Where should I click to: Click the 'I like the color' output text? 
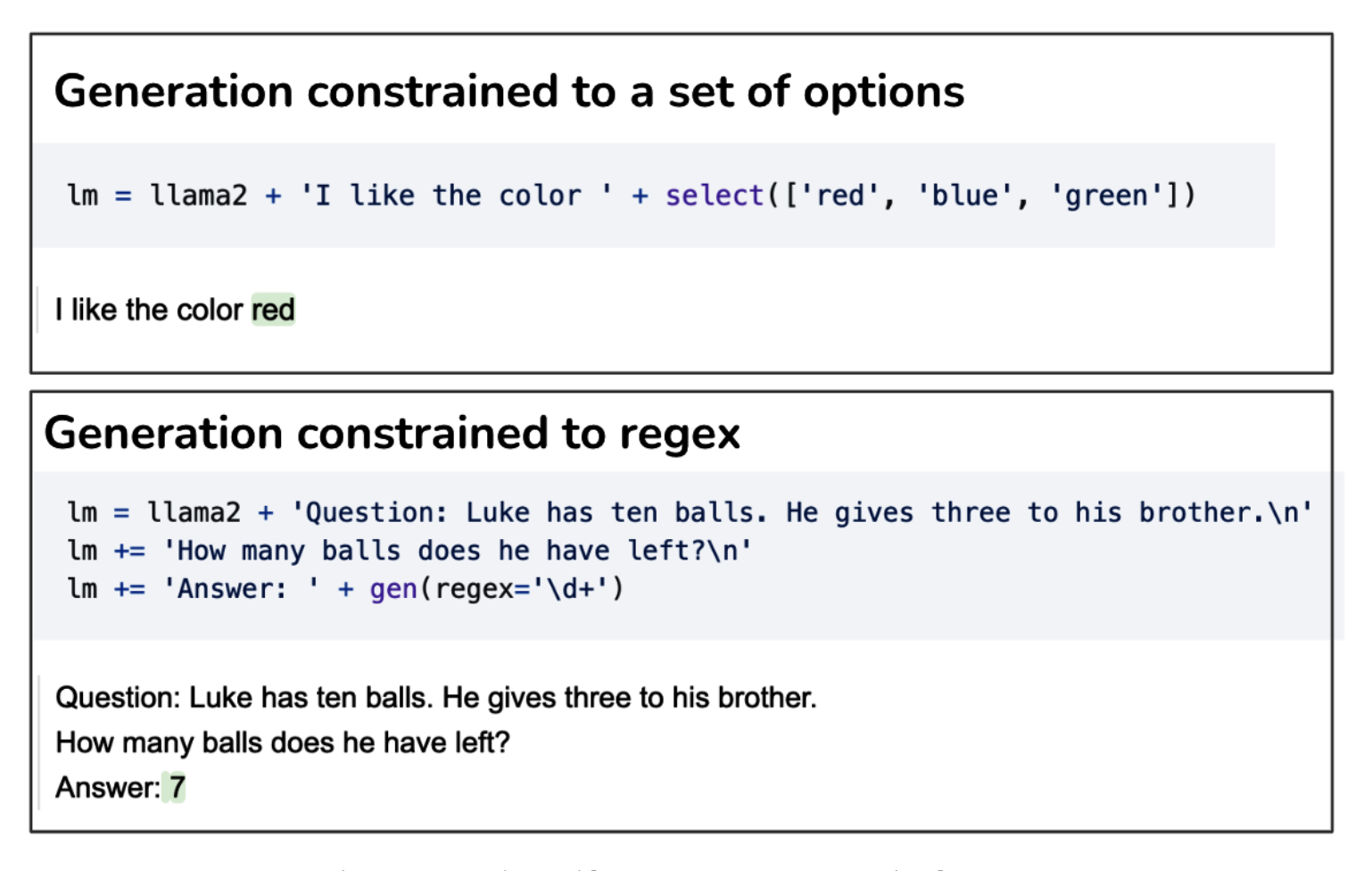[x=148, y=310]
